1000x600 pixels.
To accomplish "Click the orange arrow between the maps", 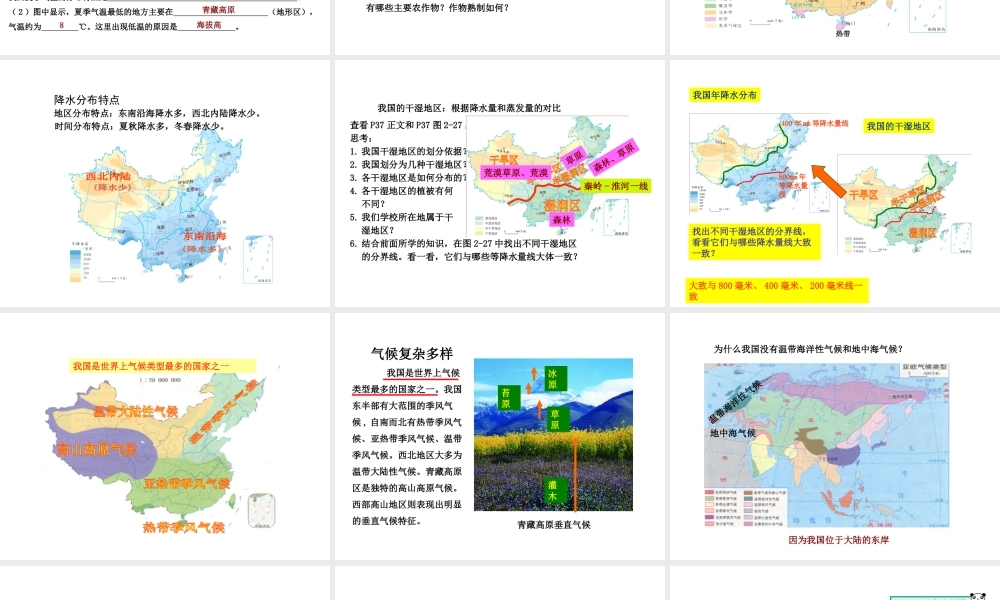I will 829,180.
